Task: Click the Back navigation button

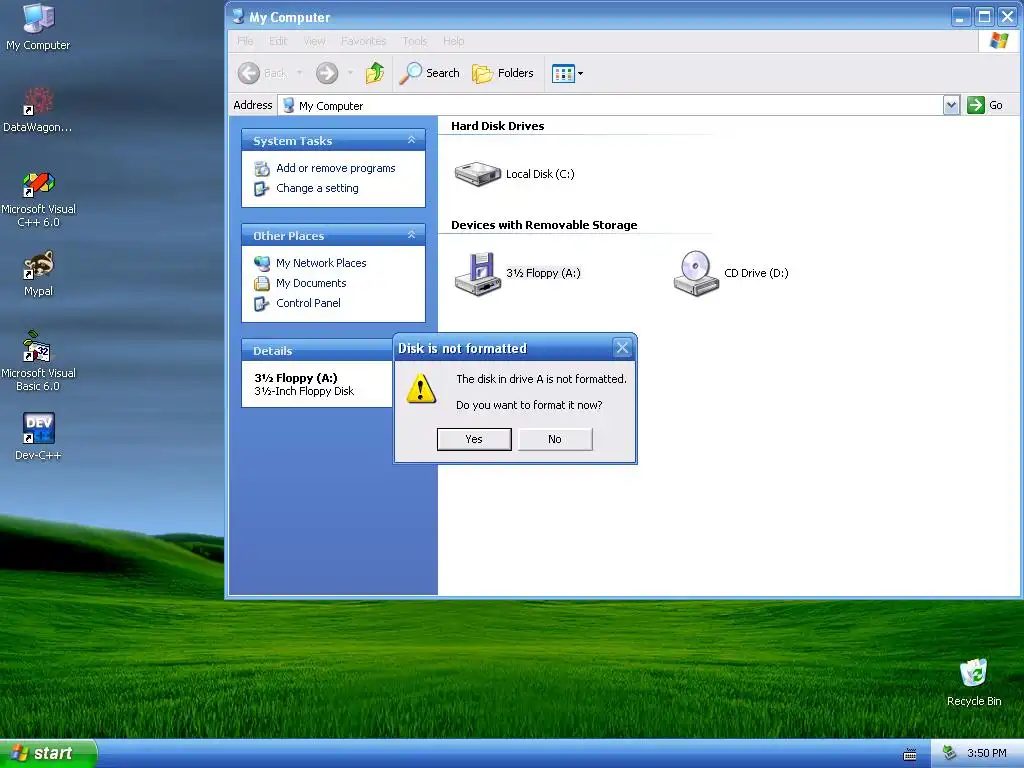Action: [x=263, y=73]
